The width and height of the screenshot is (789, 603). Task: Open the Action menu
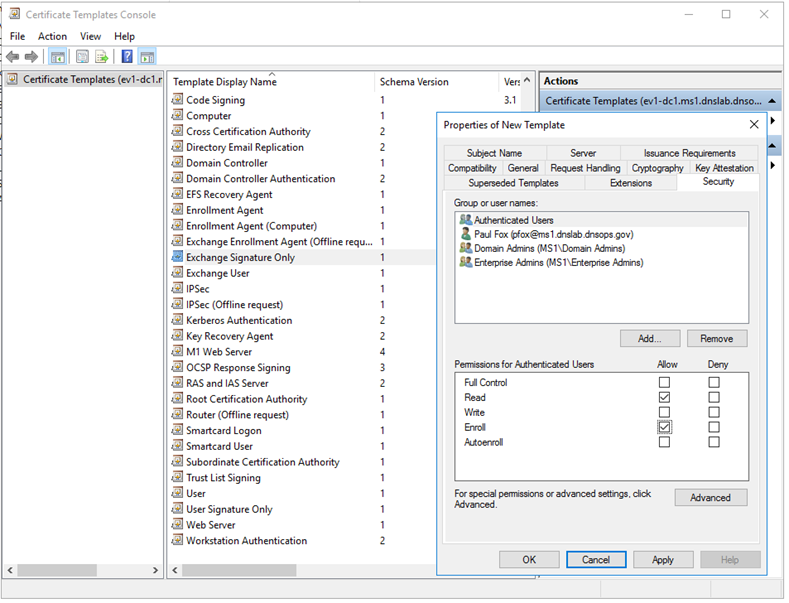click(x=52, y=36)
